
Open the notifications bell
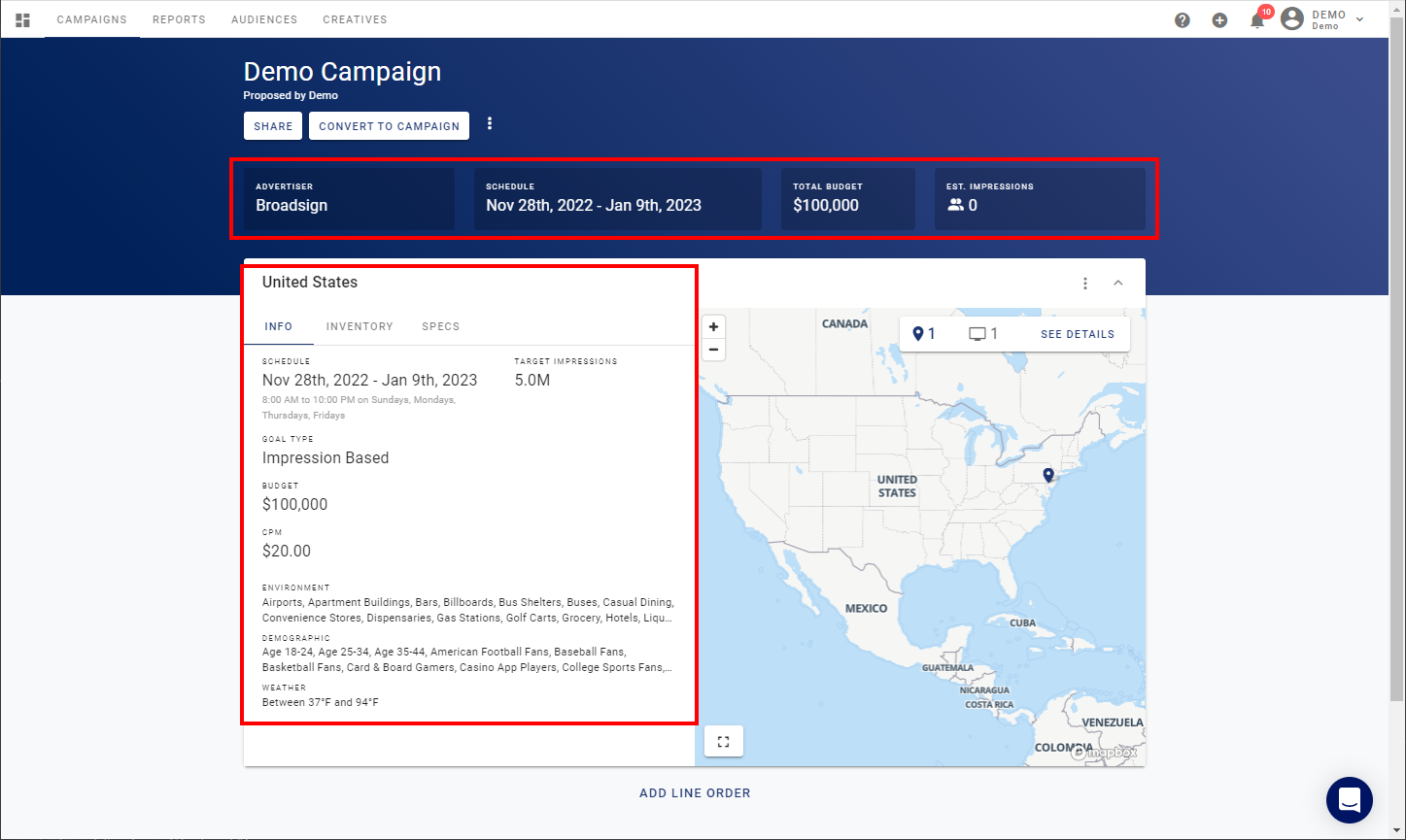pos(1257,19)
